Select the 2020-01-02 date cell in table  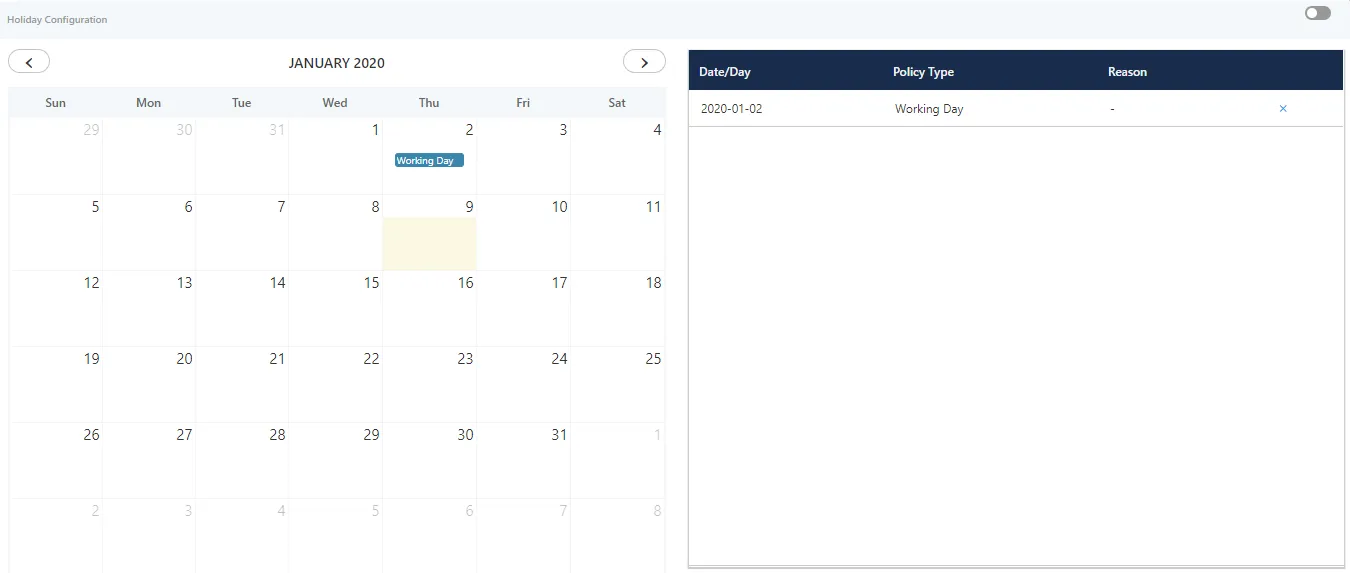tap(731, 108)
